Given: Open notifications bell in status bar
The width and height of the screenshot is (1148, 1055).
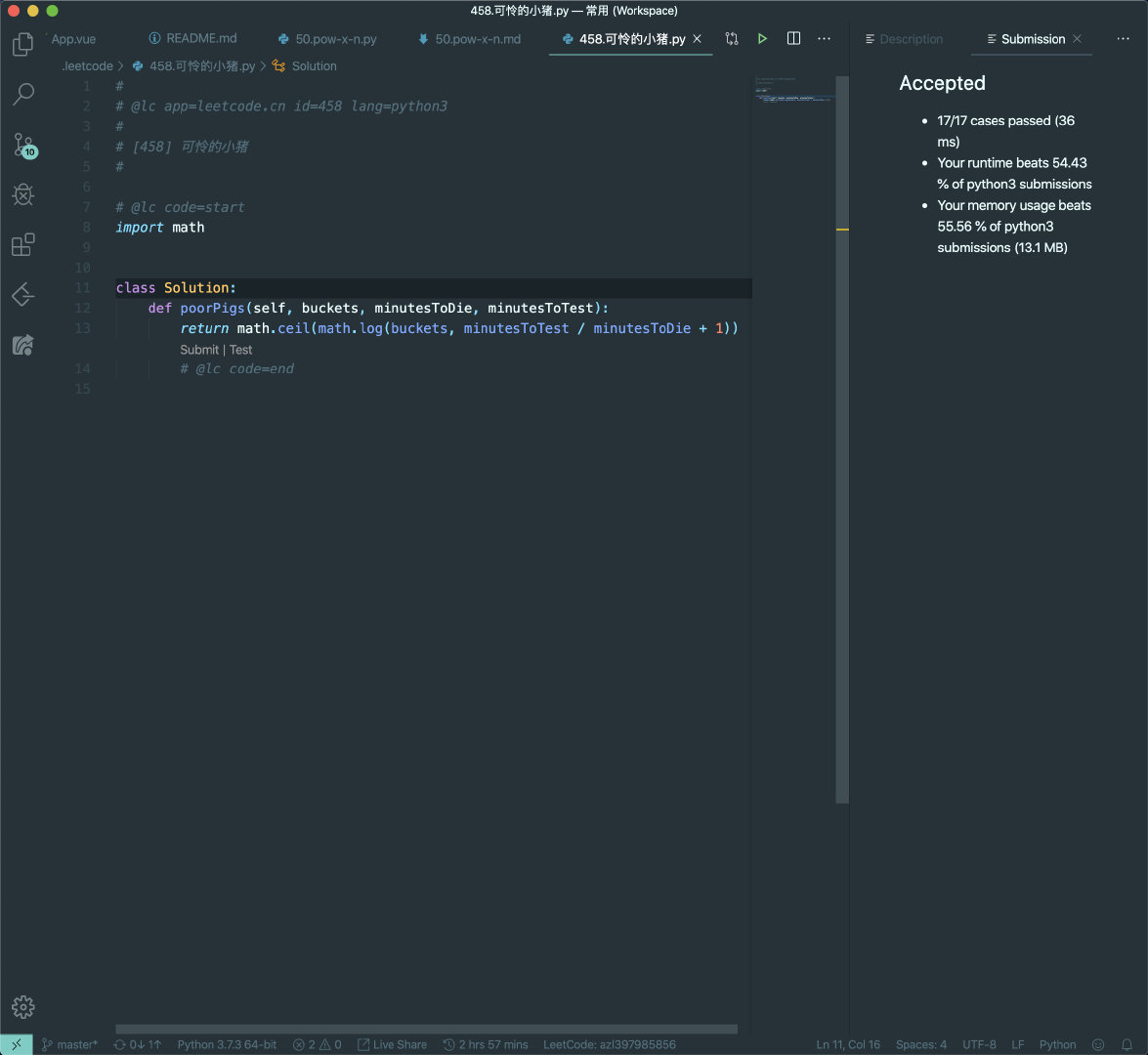Looking at the screenshot, I should tap(1127, 1045).
